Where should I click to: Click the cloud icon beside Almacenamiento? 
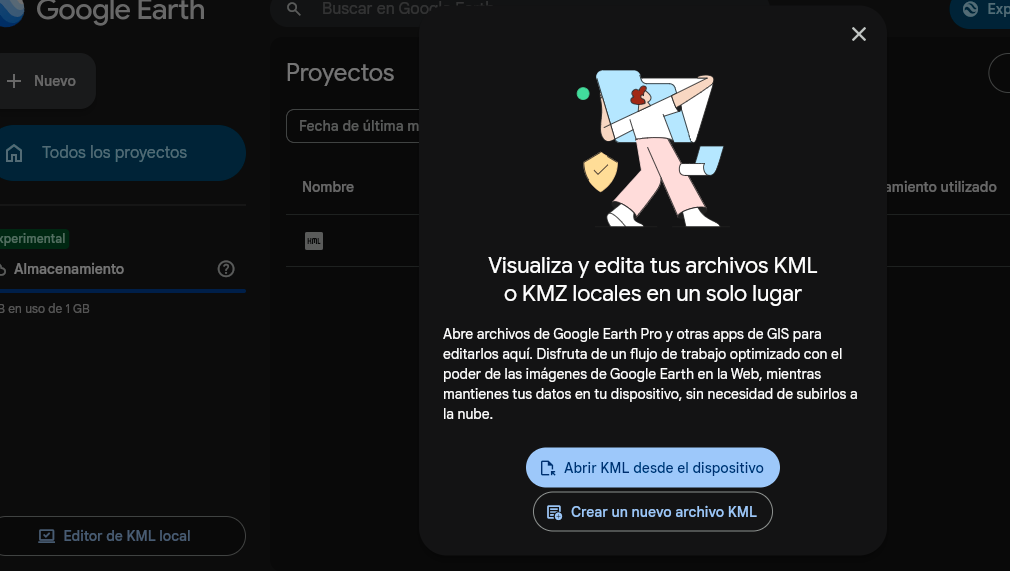pyautogui.click(x=3, y=269)
